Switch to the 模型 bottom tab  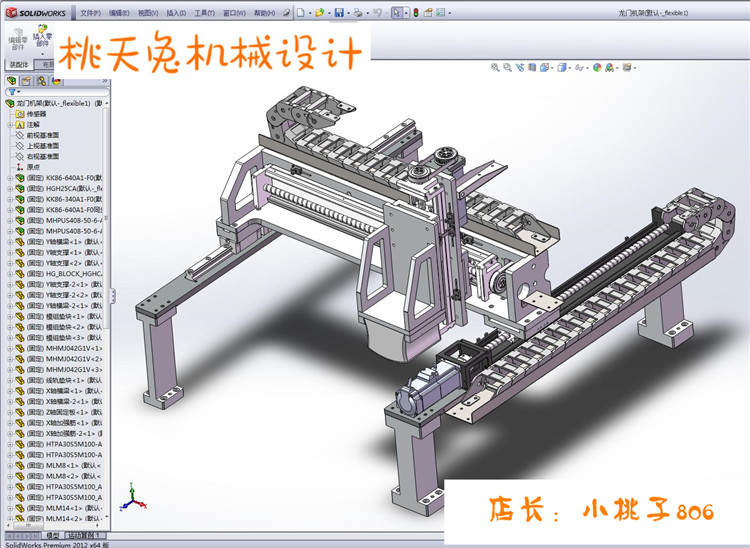[52, 535]
